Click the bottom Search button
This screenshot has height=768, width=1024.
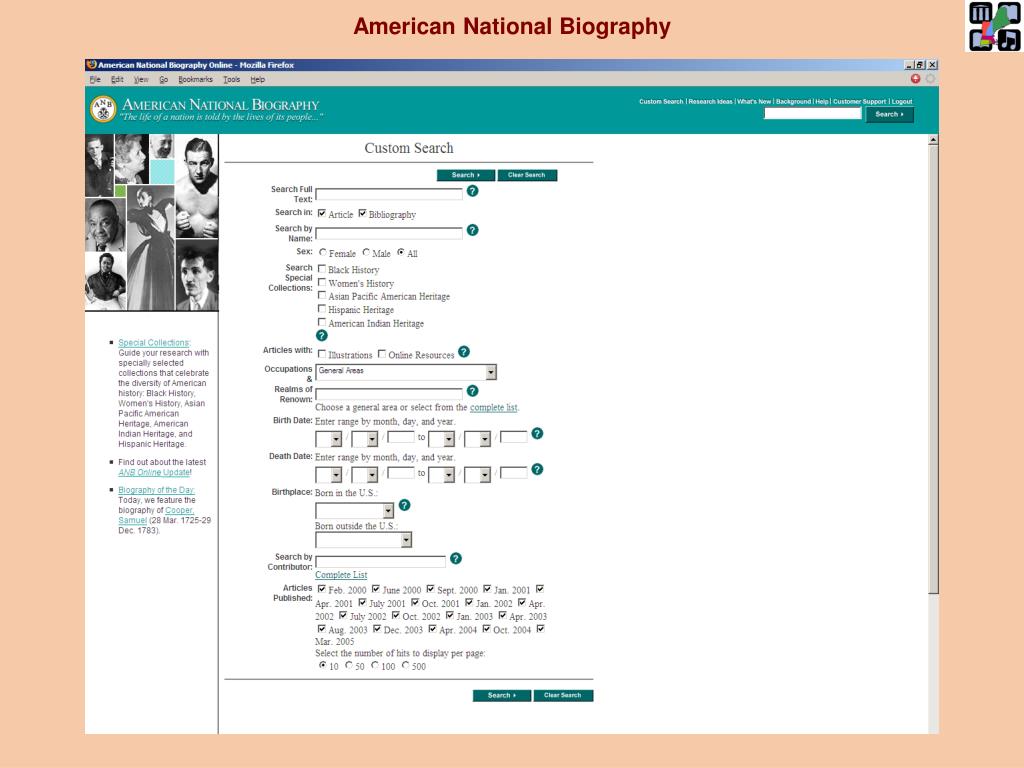point(502,696)
